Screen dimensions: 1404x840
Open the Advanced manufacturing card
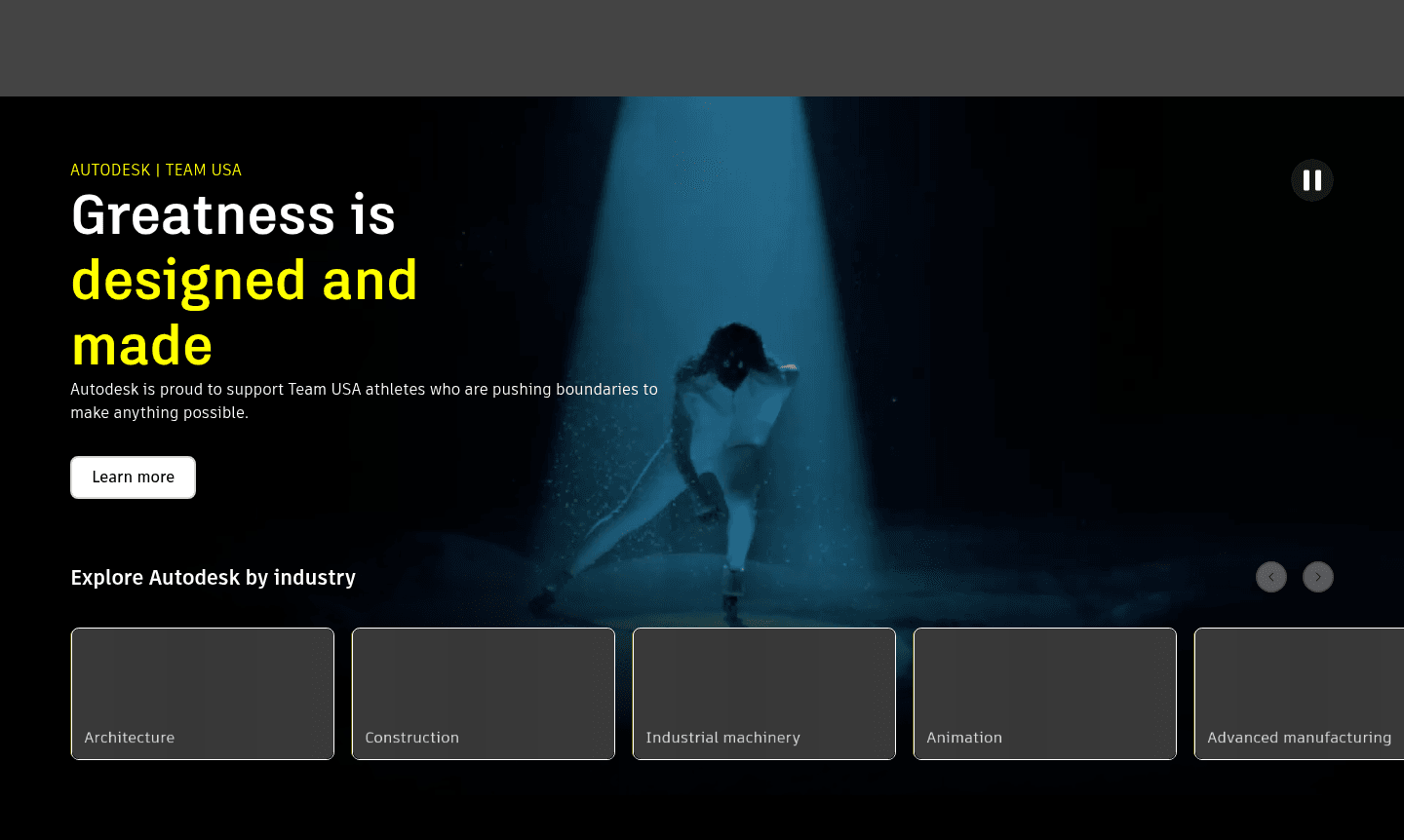point(1299,694)
